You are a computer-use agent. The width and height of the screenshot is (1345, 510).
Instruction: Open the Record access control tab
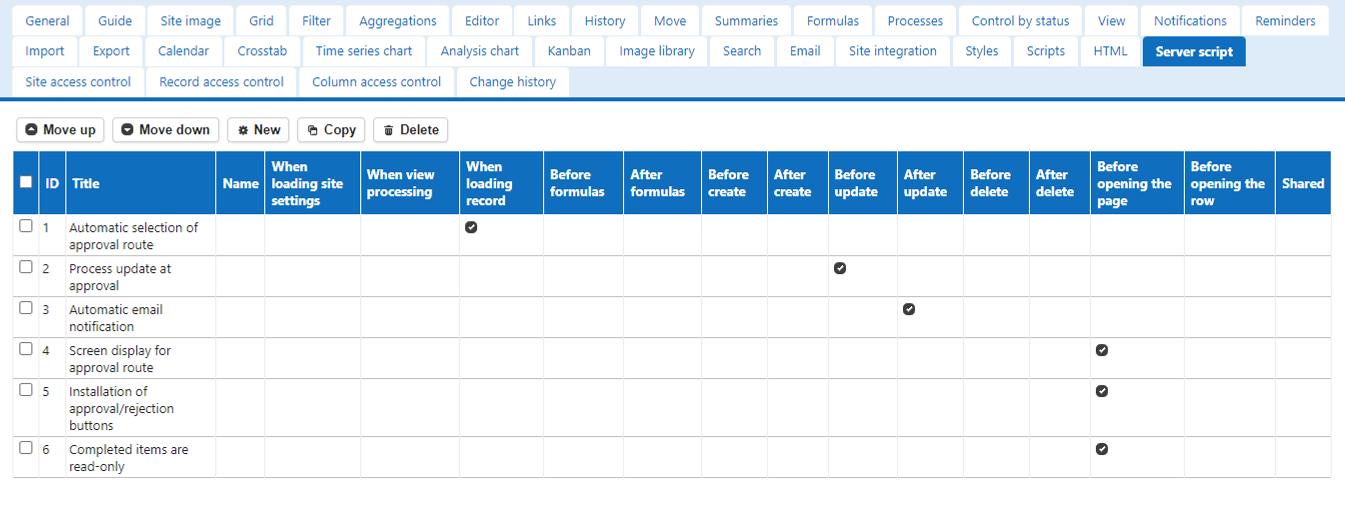click(222, 82)
